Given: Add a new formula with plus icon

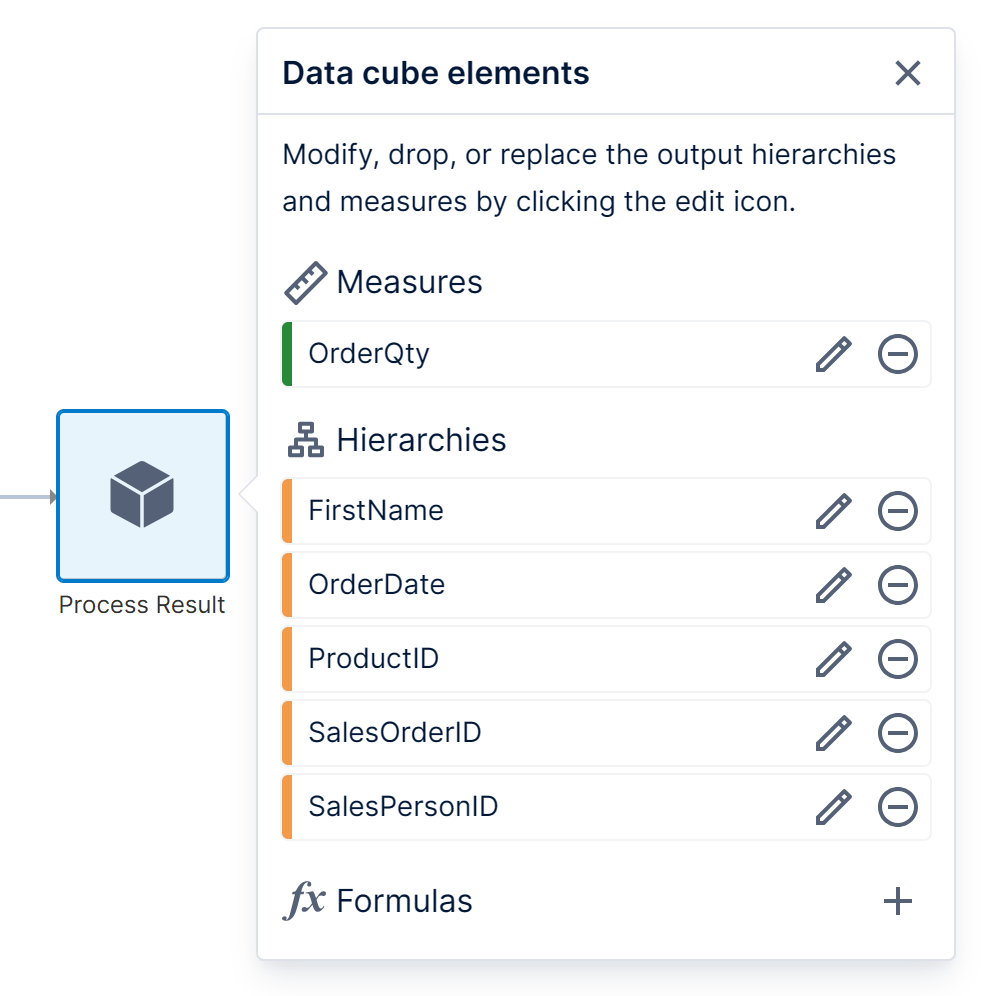Looking at the screenshot, I should tap(898, 901).
